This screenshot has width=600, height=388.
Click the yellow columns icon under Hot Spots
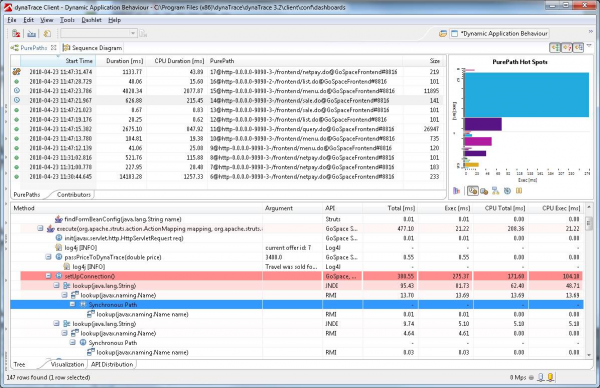click(x=519, y=191)
